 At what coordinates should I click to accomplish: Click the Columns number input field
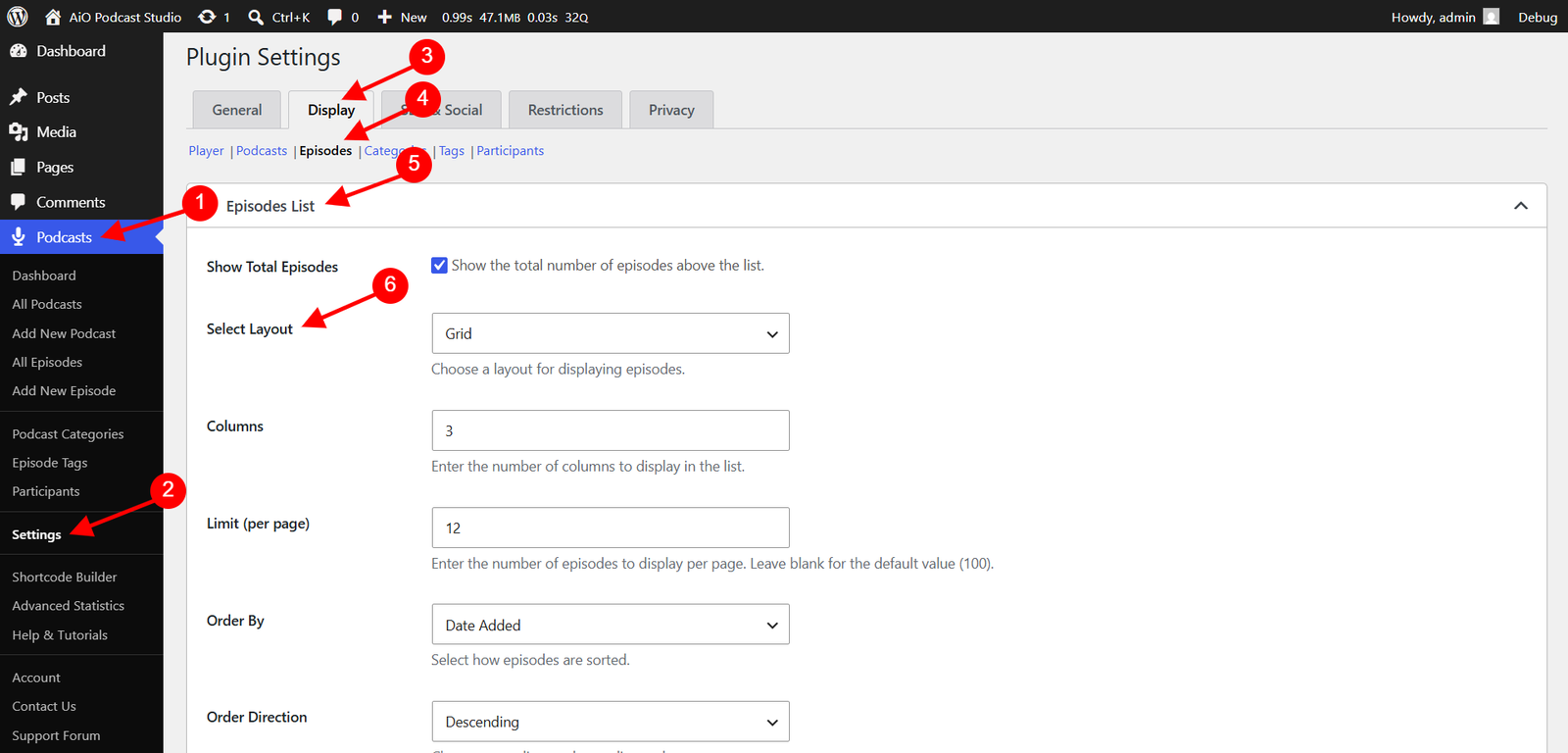point(611,430)
